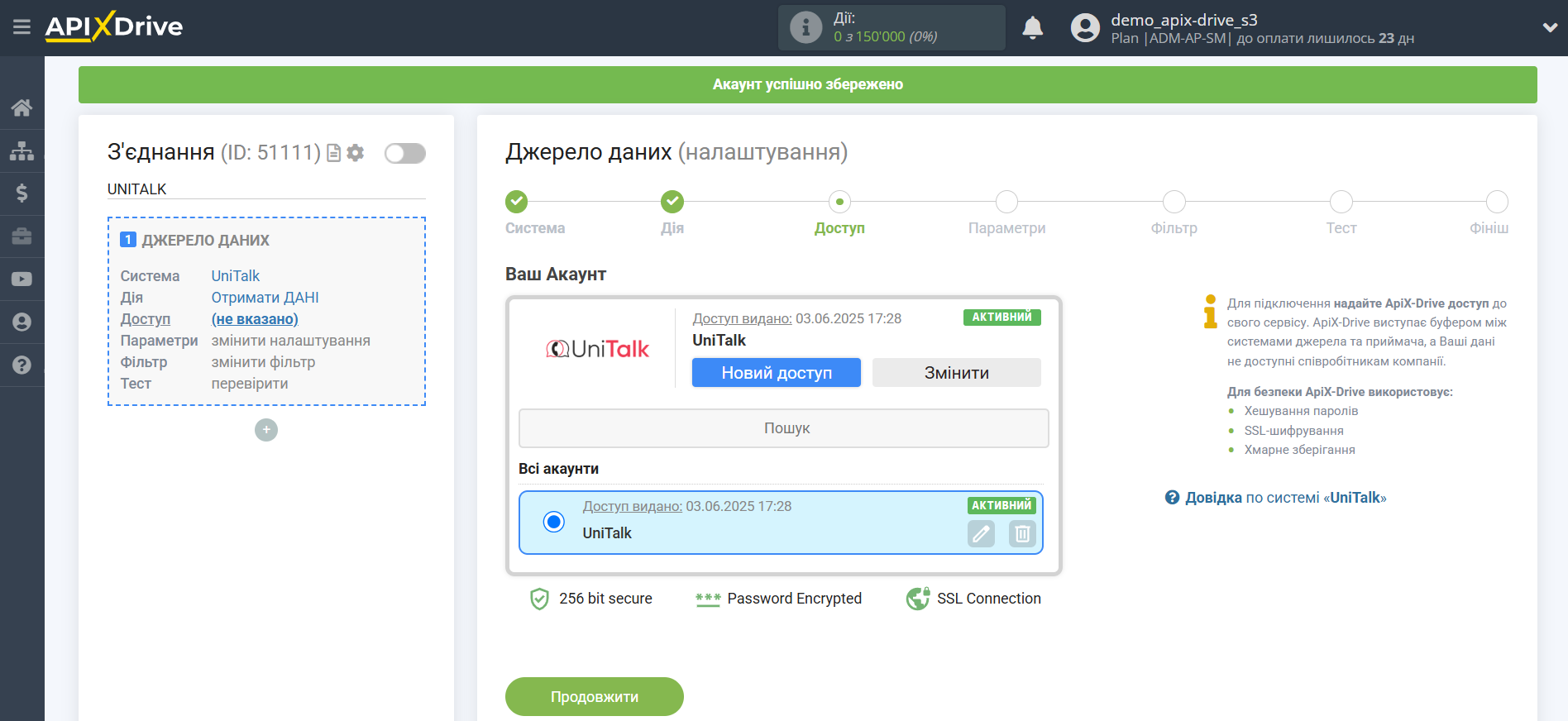
Task: Click the actions info icon
Action: click(x=806, y=27)
